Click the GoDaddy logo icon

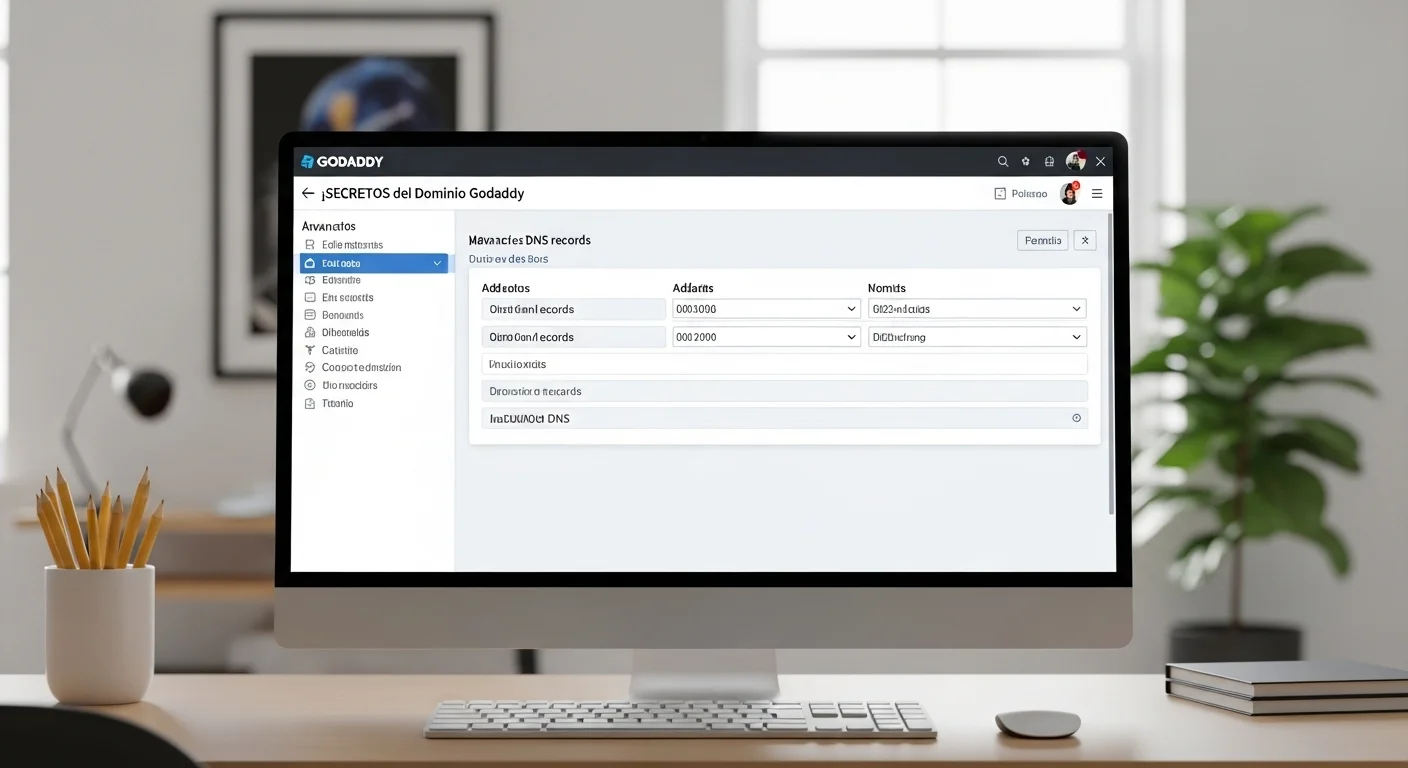pyautogui.click(x=307, y=161)
